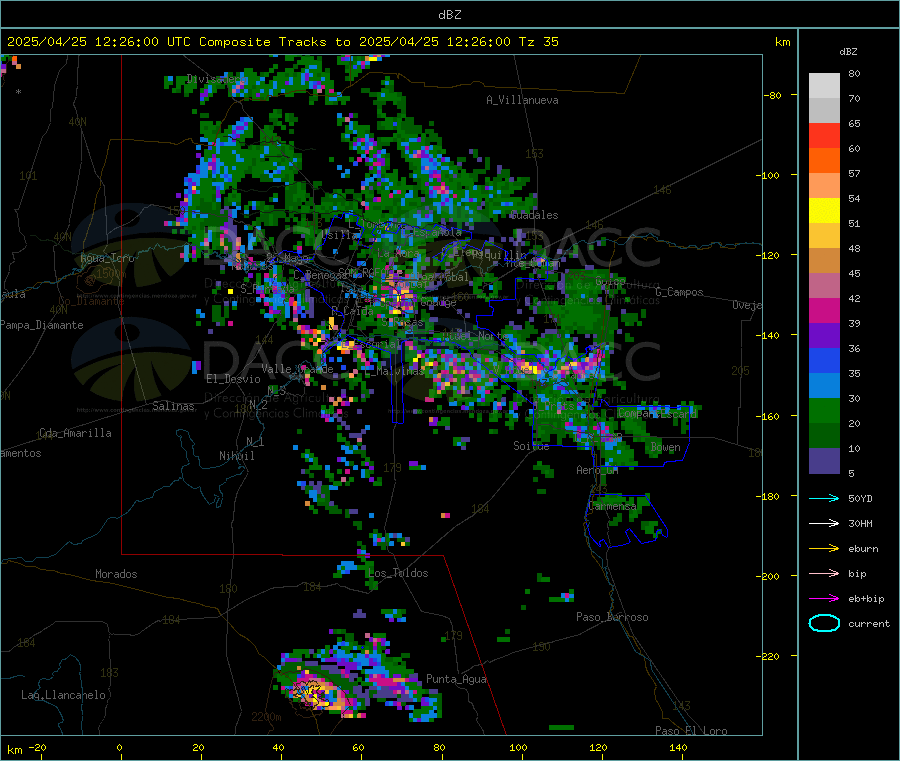
Task: Click the Salinas location label
Action: [x=173, y=406]
